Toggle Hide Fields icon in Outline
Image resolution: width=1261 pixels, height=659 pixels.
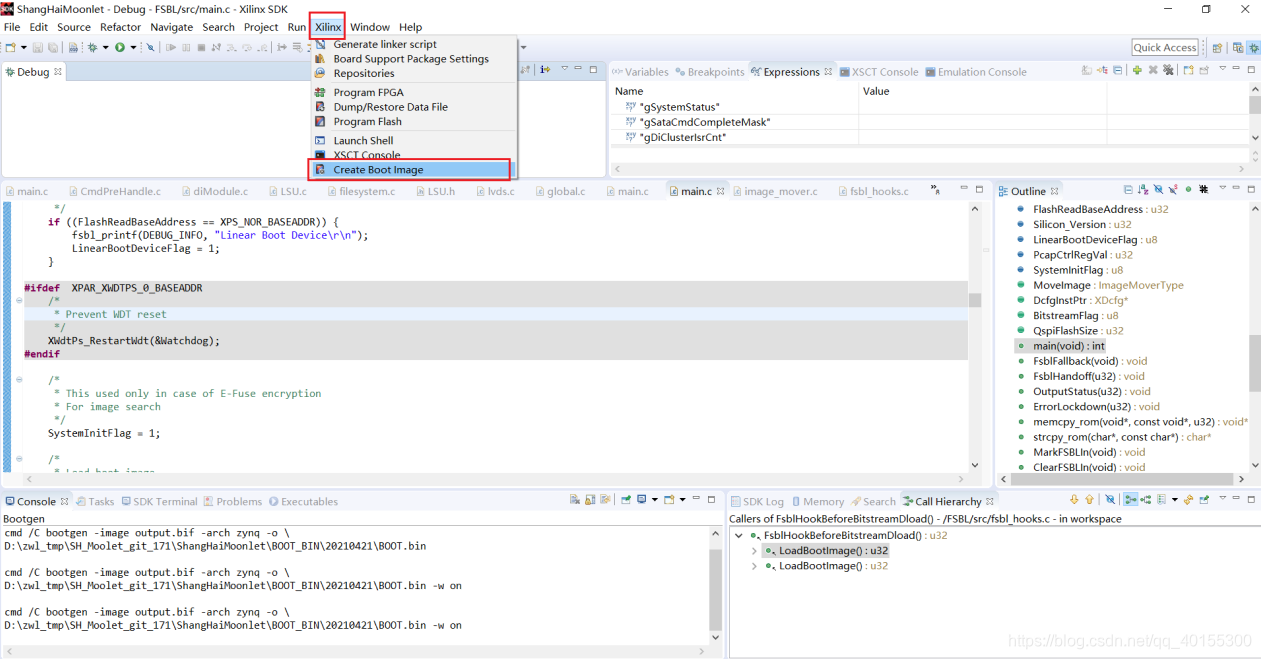(x=1158, y=189)
